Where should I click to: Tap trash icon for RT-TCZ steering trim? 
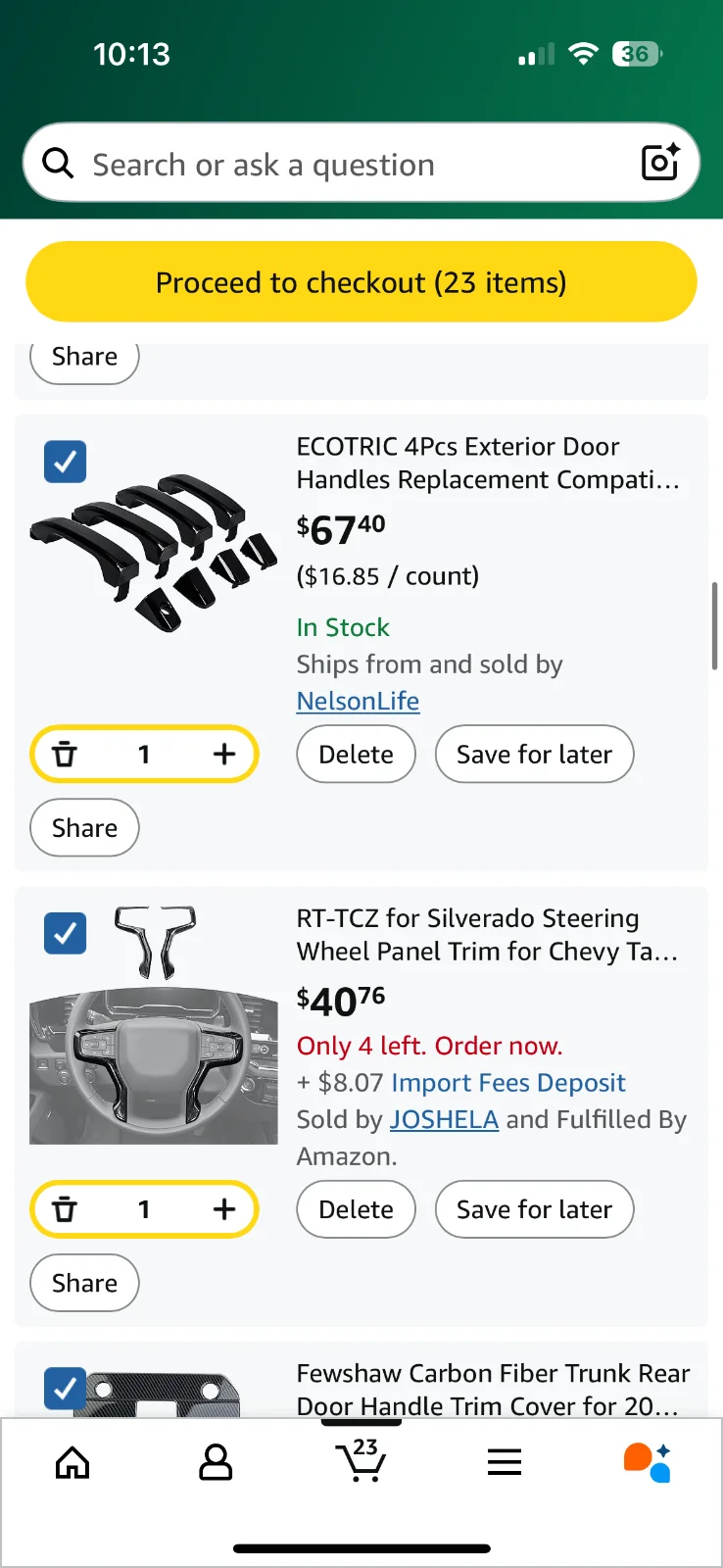click(x=65, y=1209)
